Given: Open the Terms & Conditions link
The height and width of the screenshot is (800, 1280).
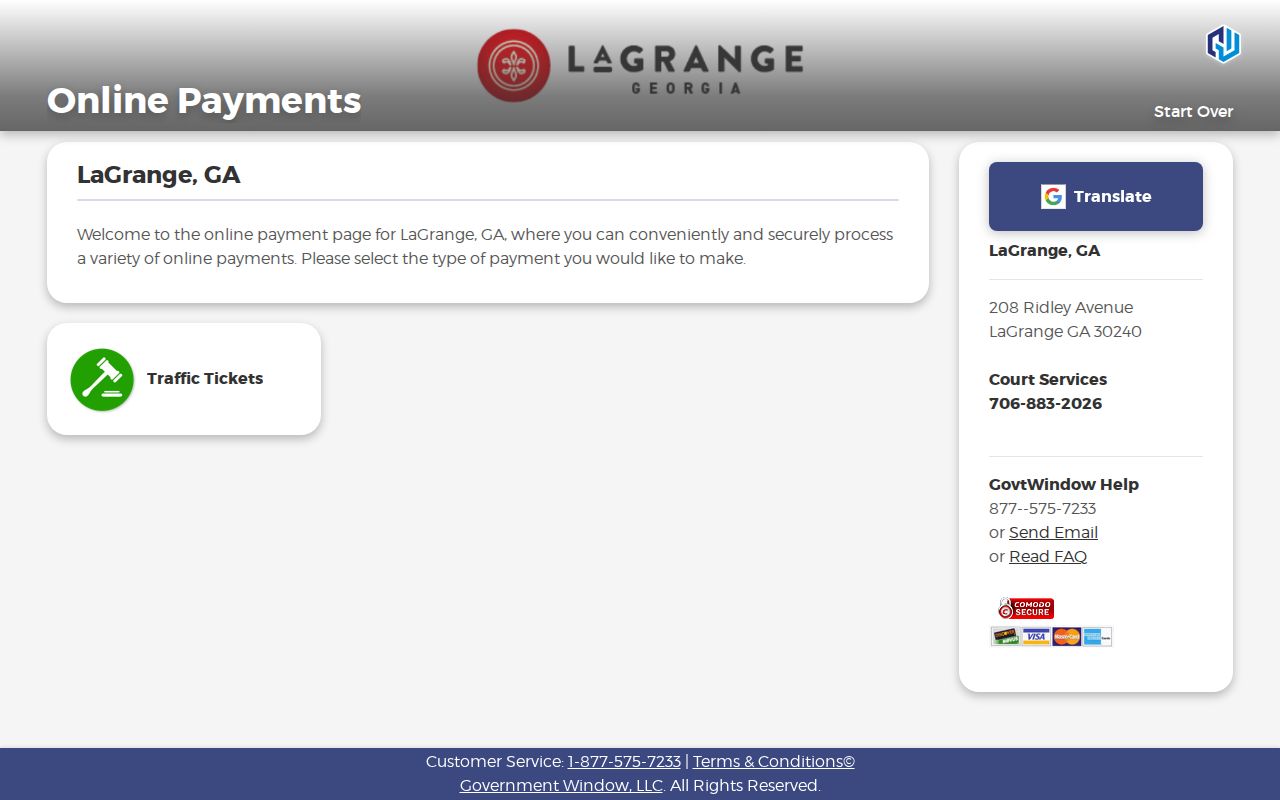Looking at the screenshot, I should tap(774, 762).
